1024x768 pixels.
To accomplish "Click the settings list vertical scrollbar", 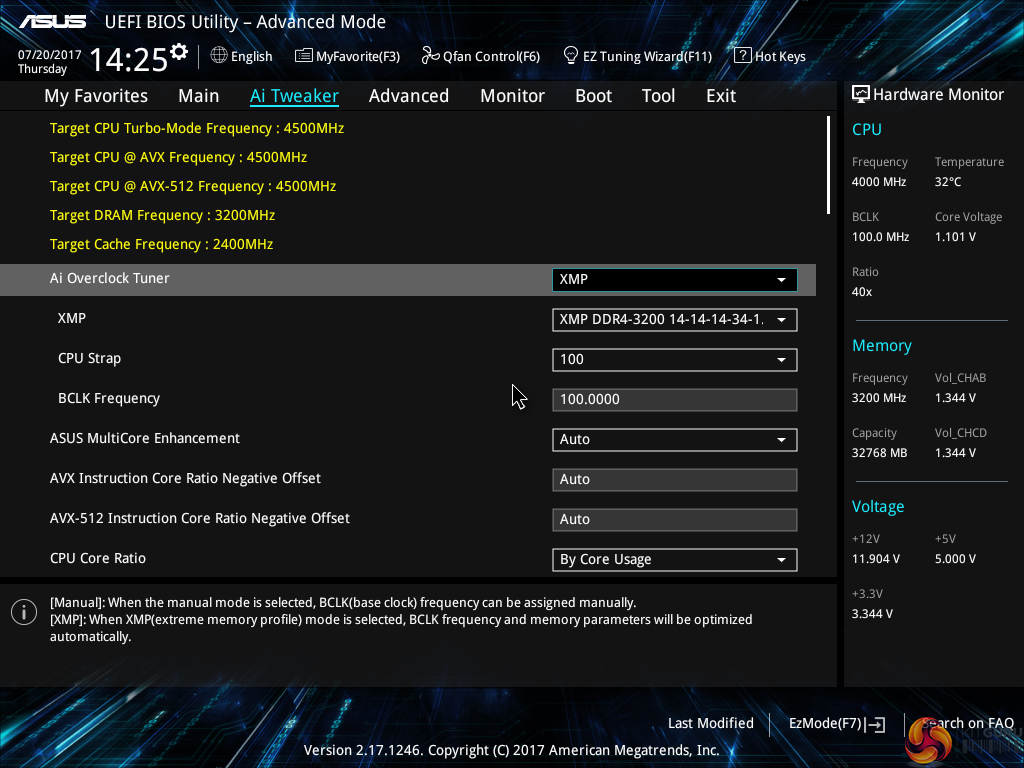I will click(828, 165).
